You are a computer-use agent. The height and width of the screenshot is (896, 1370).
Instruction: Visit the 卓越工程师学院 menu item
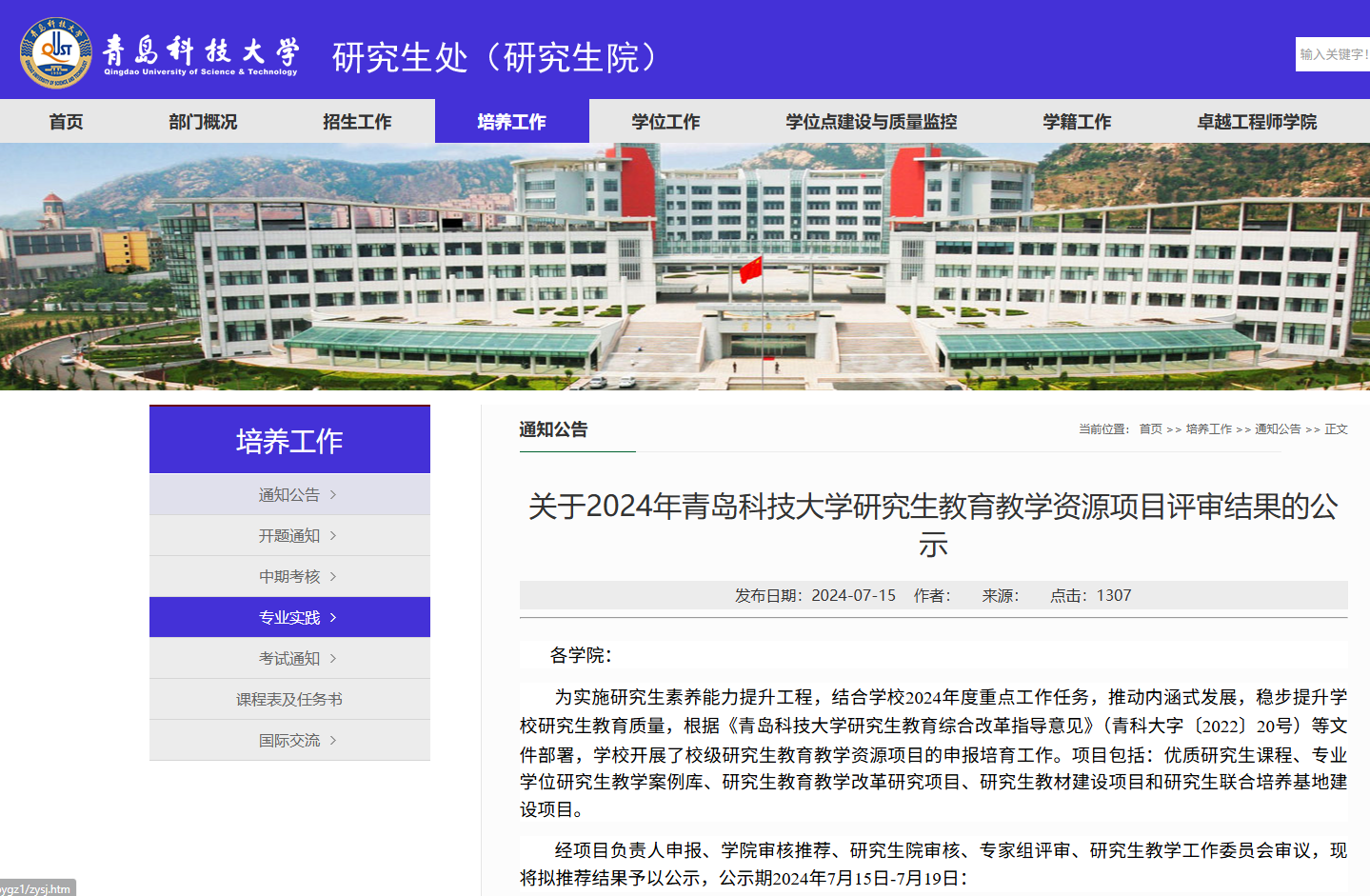click(x=1257, y=122)
